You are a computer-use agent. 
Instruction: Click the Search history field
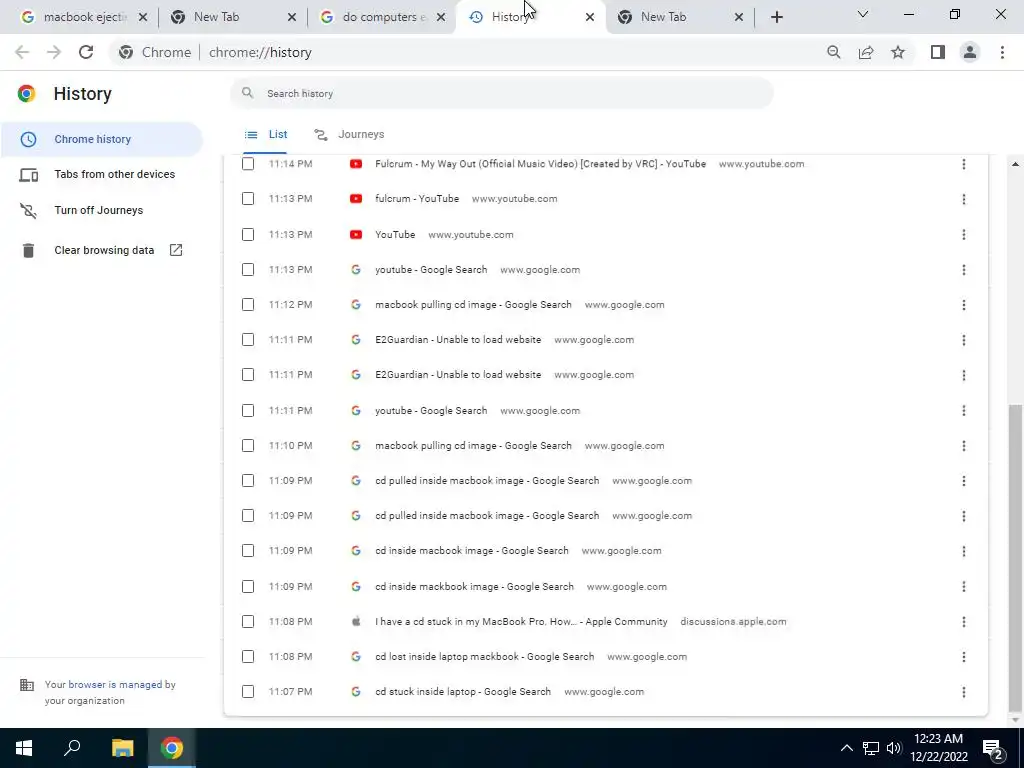tap(502, 93)
